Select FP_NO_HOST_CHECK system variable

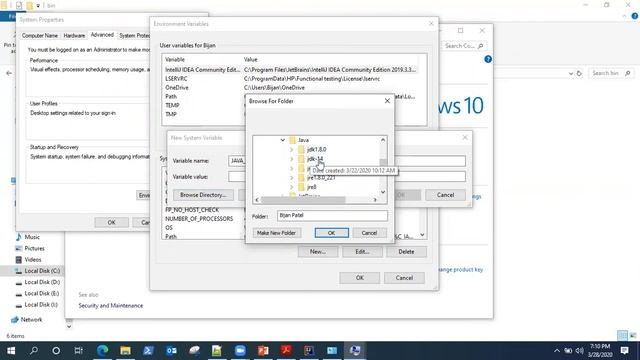click(192, 210)
